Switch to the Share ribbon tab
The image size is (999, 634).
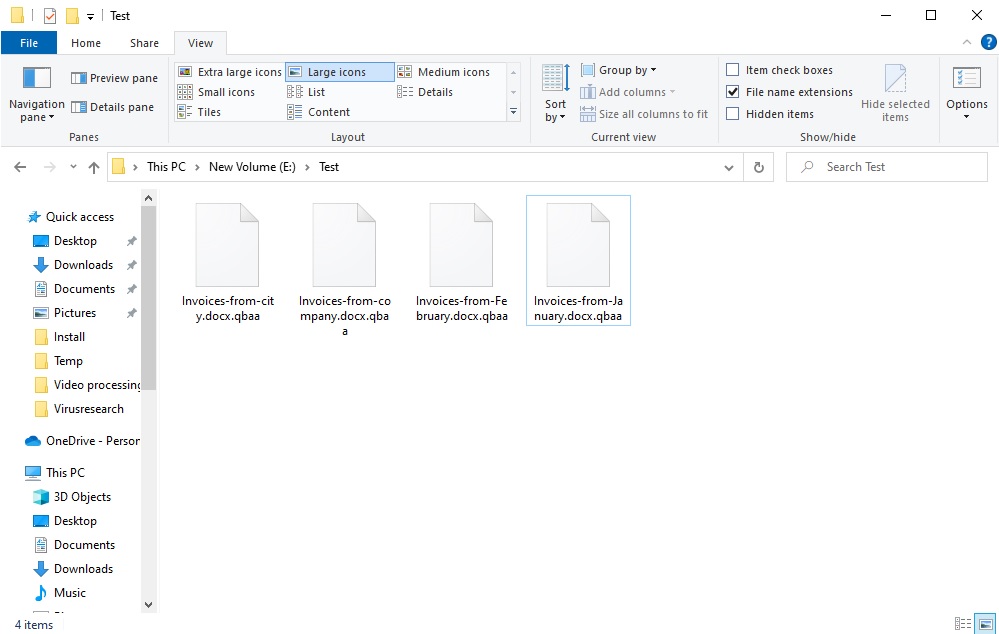[x=145, y=43]
